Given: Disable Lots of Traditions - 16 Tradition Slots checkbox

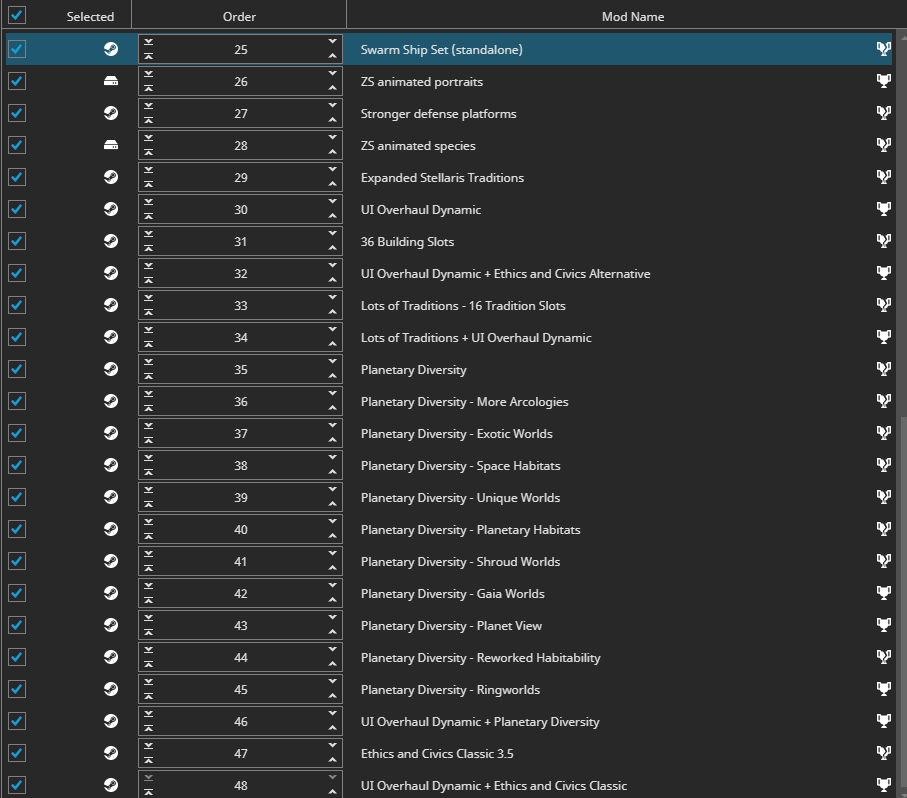Looking at the screenshot, I should [17, 305].
